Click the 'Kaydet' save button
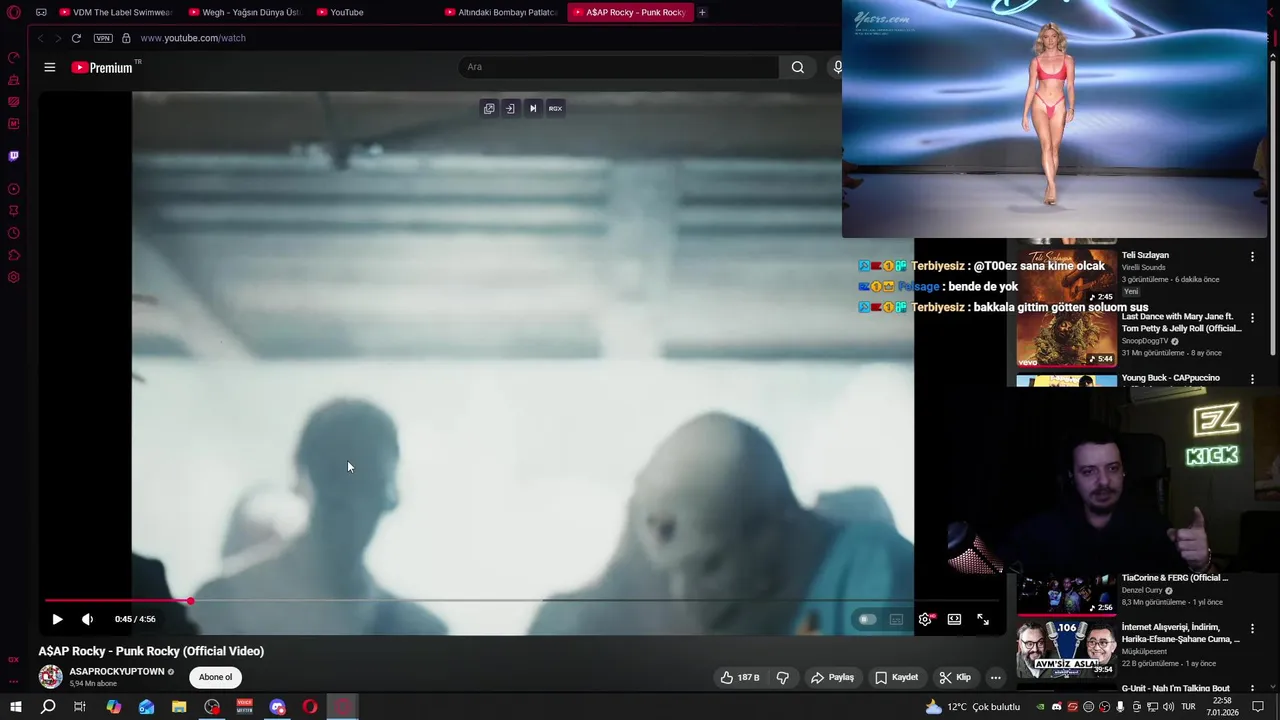This screenshot has height=720, width=1280. pos(896,677)
